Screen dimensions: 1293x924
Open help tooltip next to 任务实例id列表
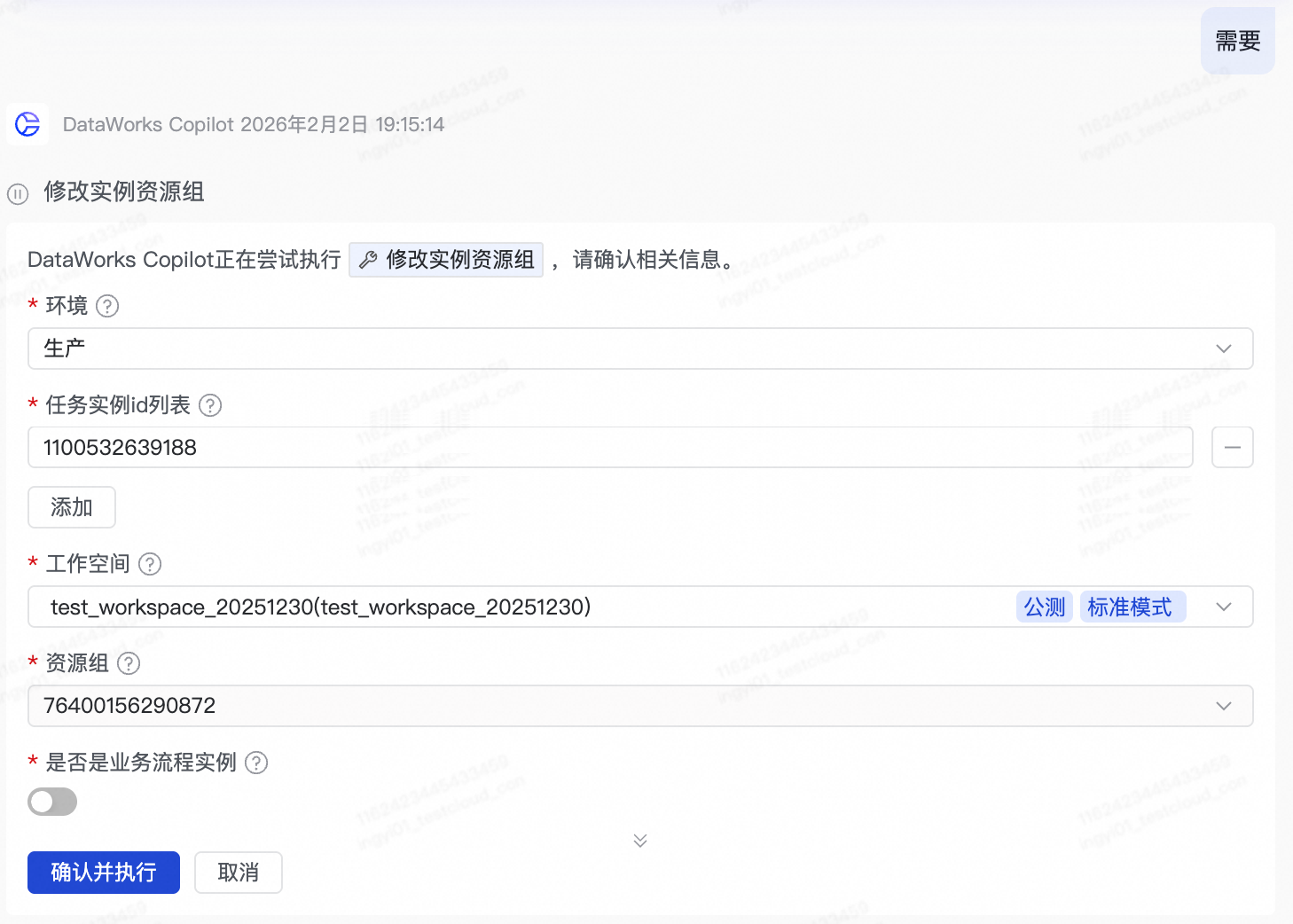(210, 405)
